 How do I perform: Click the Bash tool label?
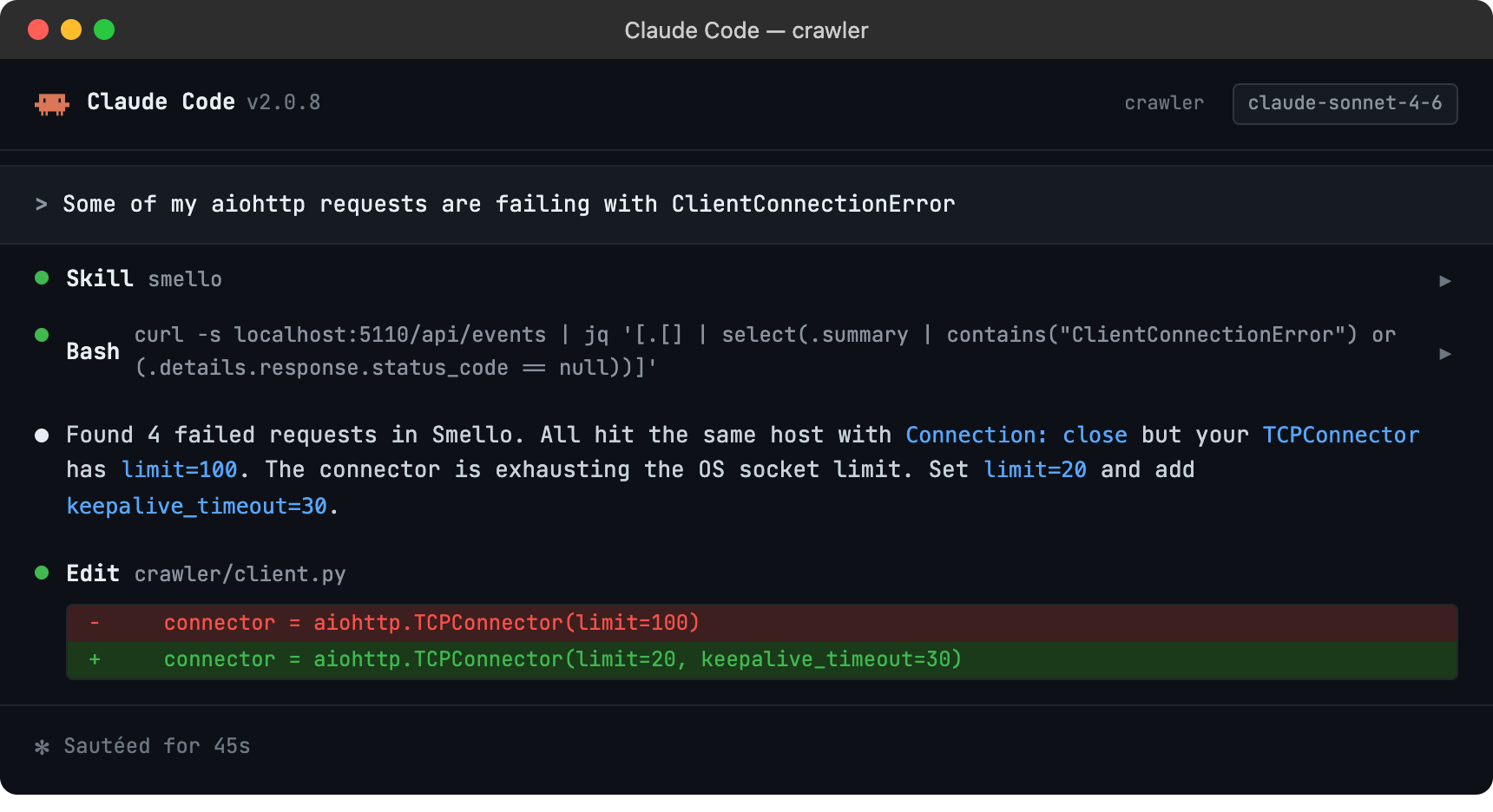(93, 351)
